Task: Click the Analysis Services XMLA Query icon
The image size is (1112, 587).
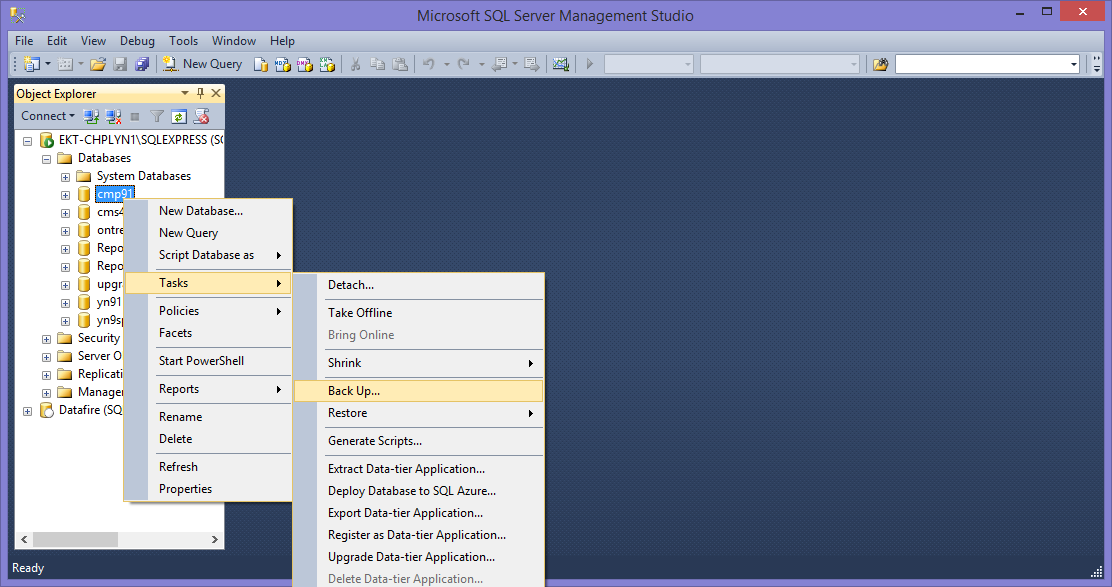Action: (327, 65)
